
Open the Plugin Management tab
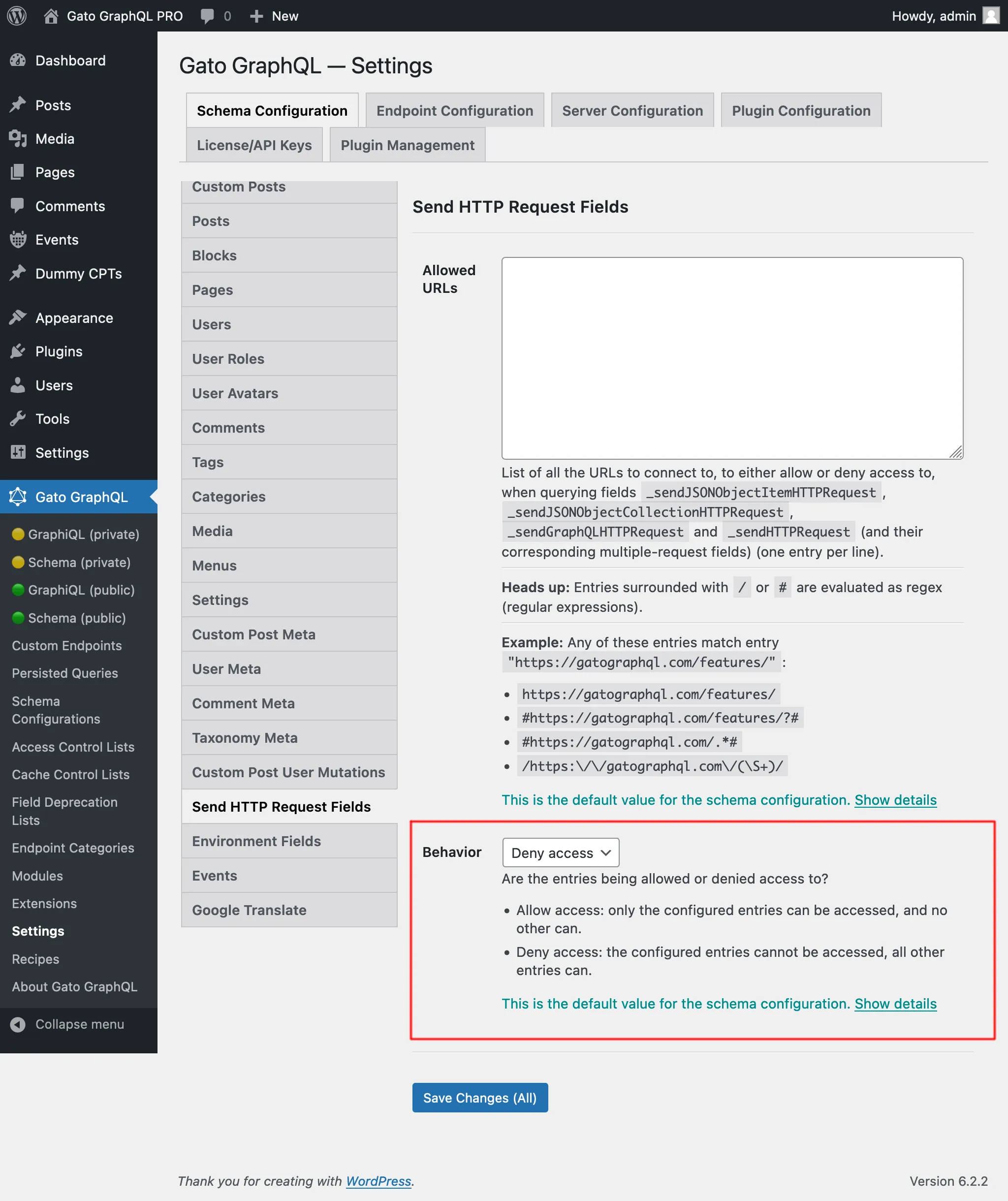408,145
